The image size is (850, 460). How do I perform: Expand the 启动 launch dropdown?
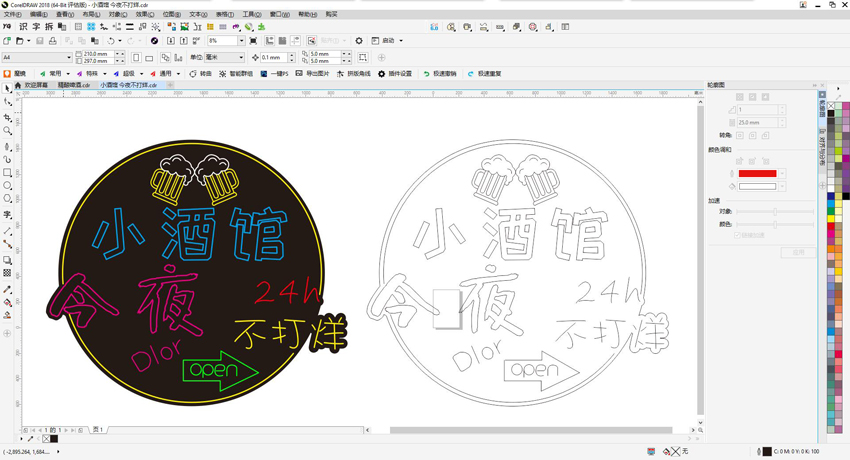(x=401, y=41)
